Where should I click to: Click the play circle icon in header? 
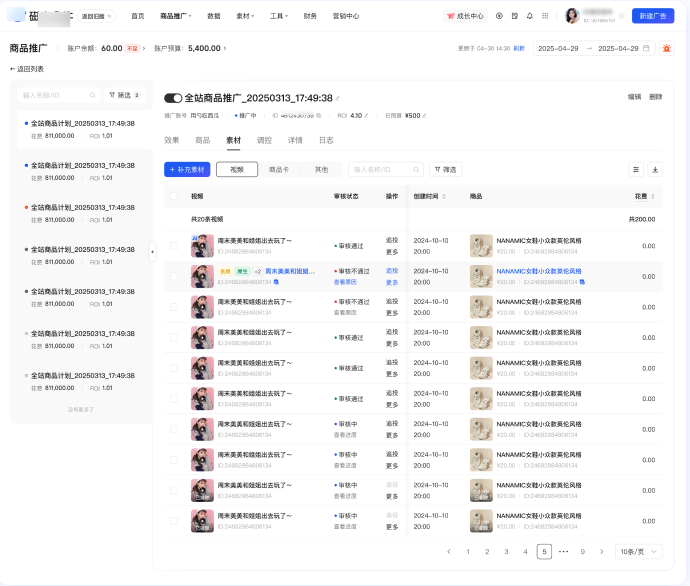click(x=499, y=16)
